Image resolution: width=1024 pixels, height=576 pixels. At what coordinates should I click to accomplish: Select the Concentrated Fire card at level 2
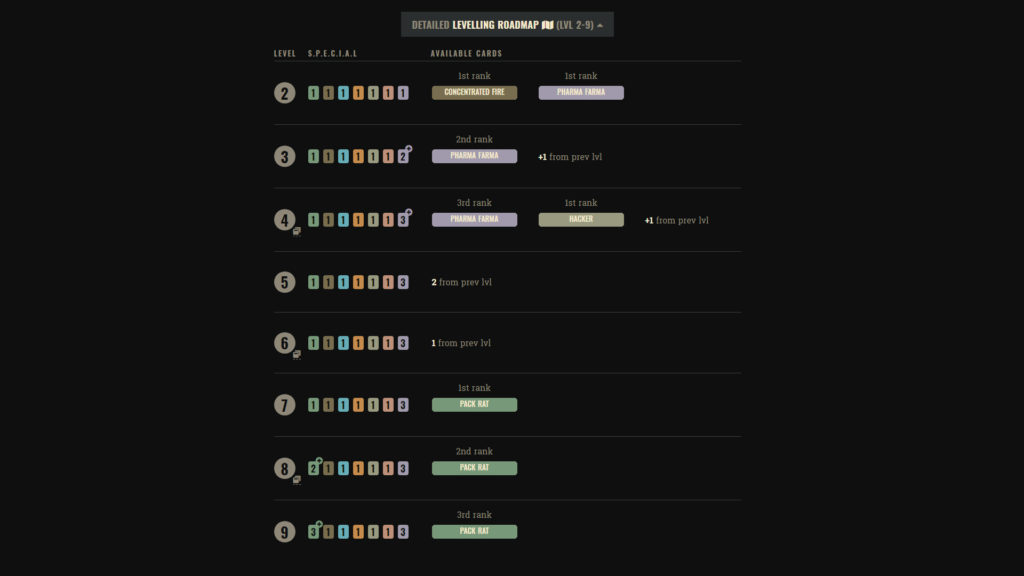tap(474, 93)
